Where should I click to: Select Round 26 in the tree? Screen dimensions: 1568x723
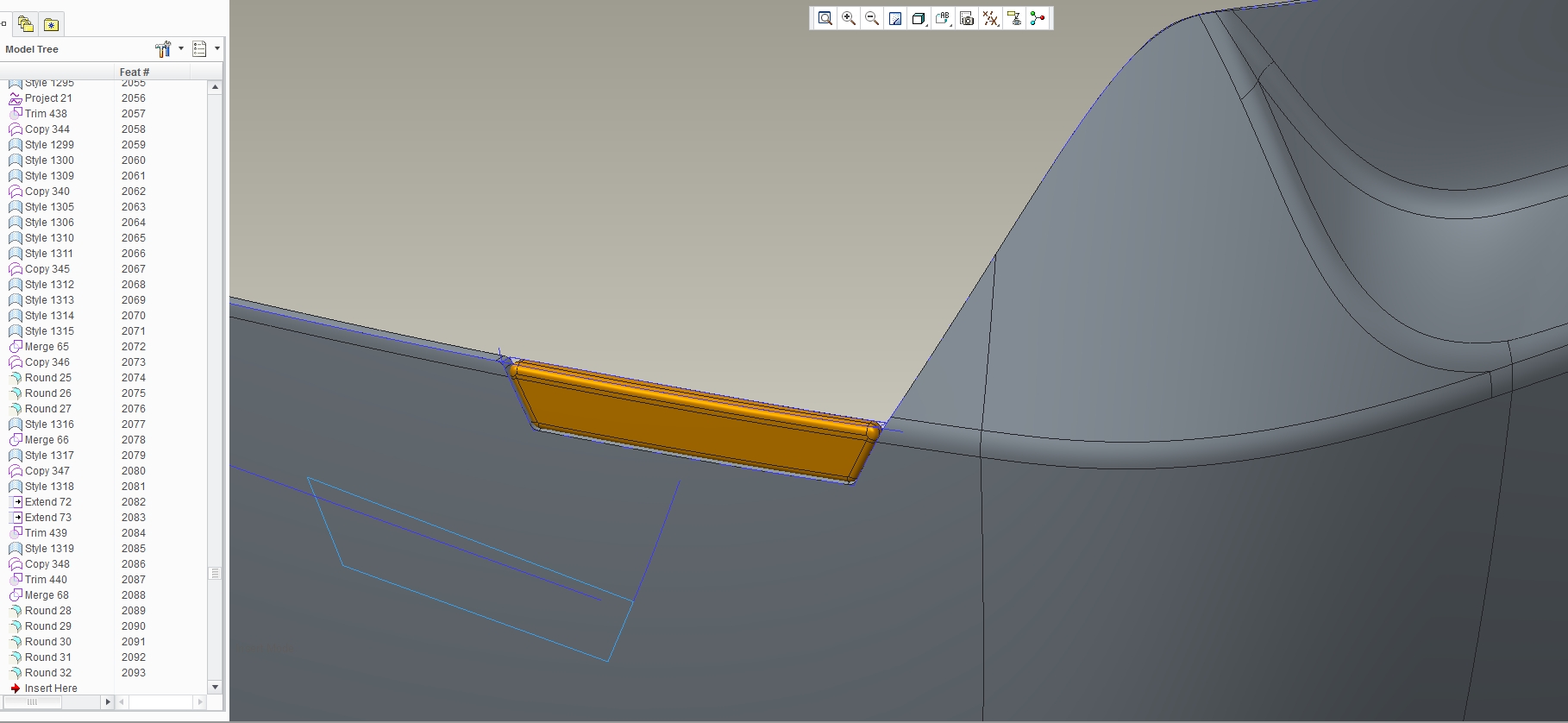pos(48,393)
